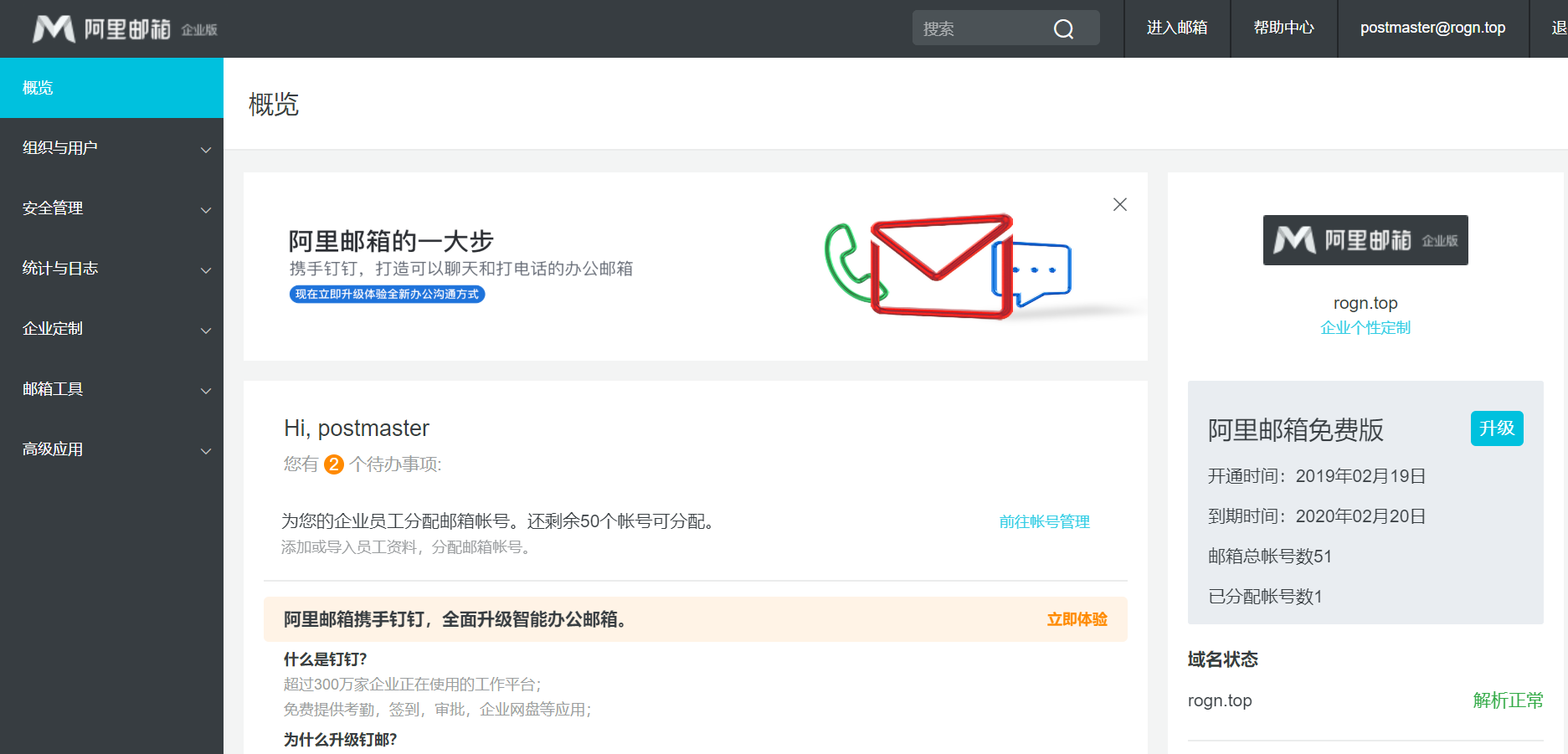Expand the 安全管理 chevron
This screenshot has width=1568, height=754.
pos(206,210)
